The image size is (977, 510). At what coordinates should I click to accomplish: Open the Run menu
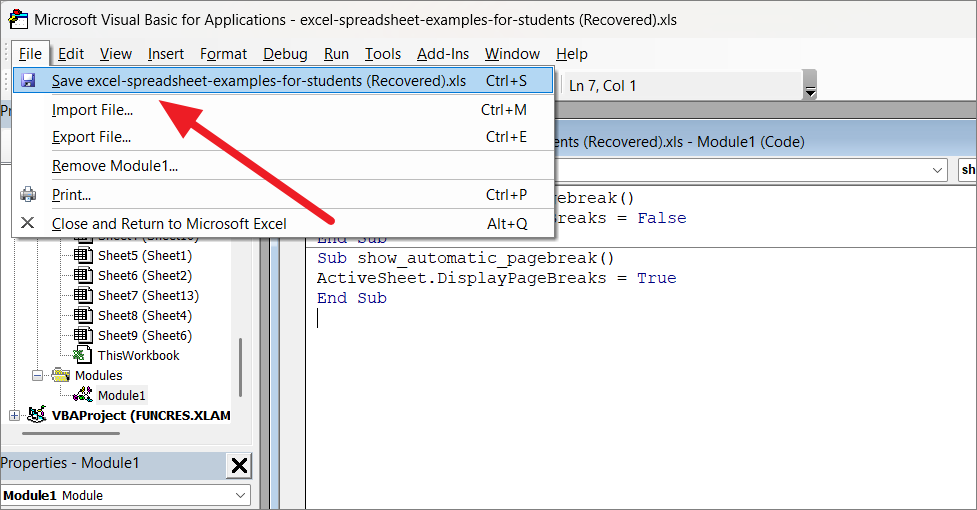coord(336,54)
